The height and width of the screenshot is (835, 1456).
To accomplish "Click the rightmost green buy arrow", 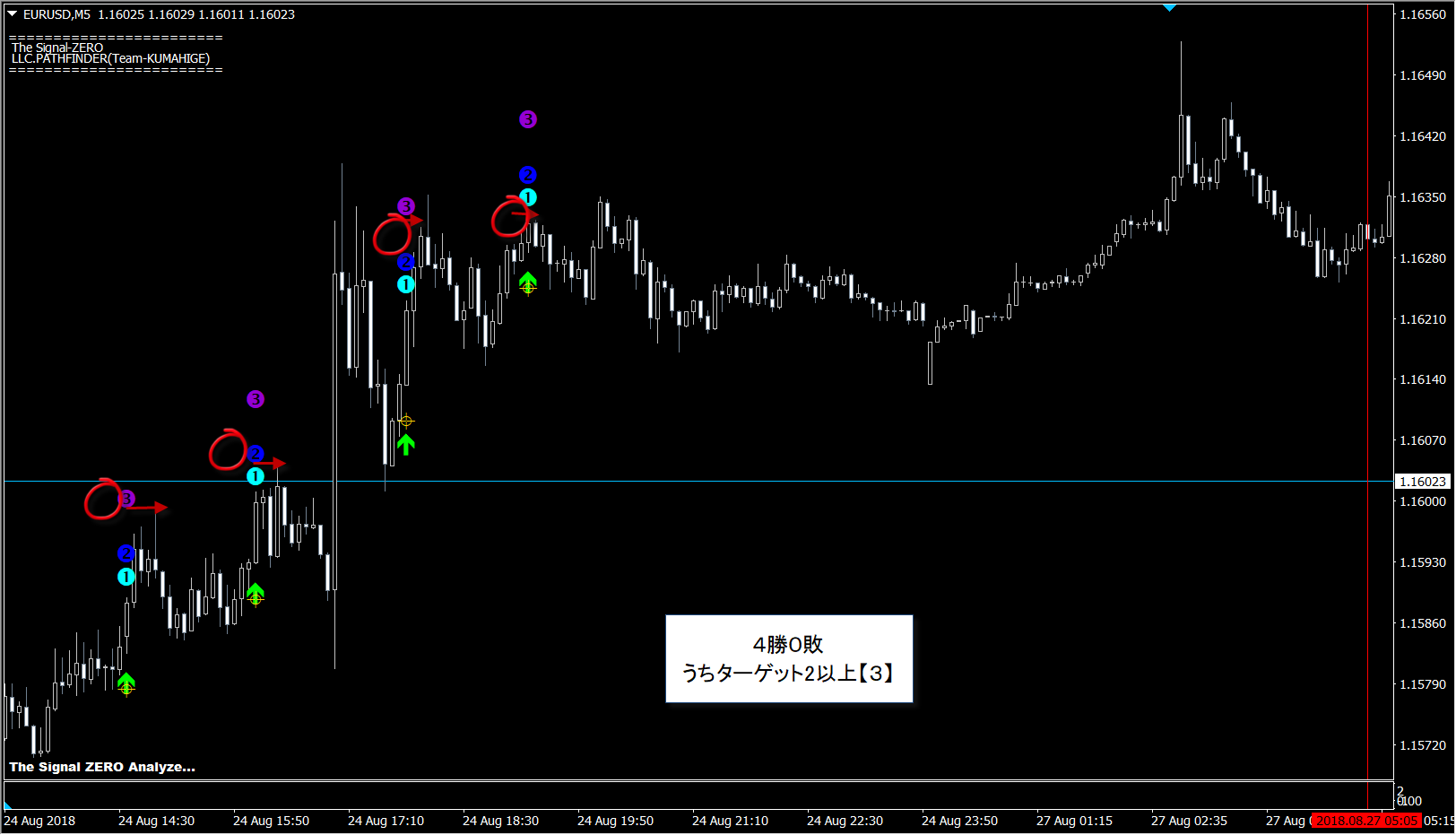I will point(527,281).
